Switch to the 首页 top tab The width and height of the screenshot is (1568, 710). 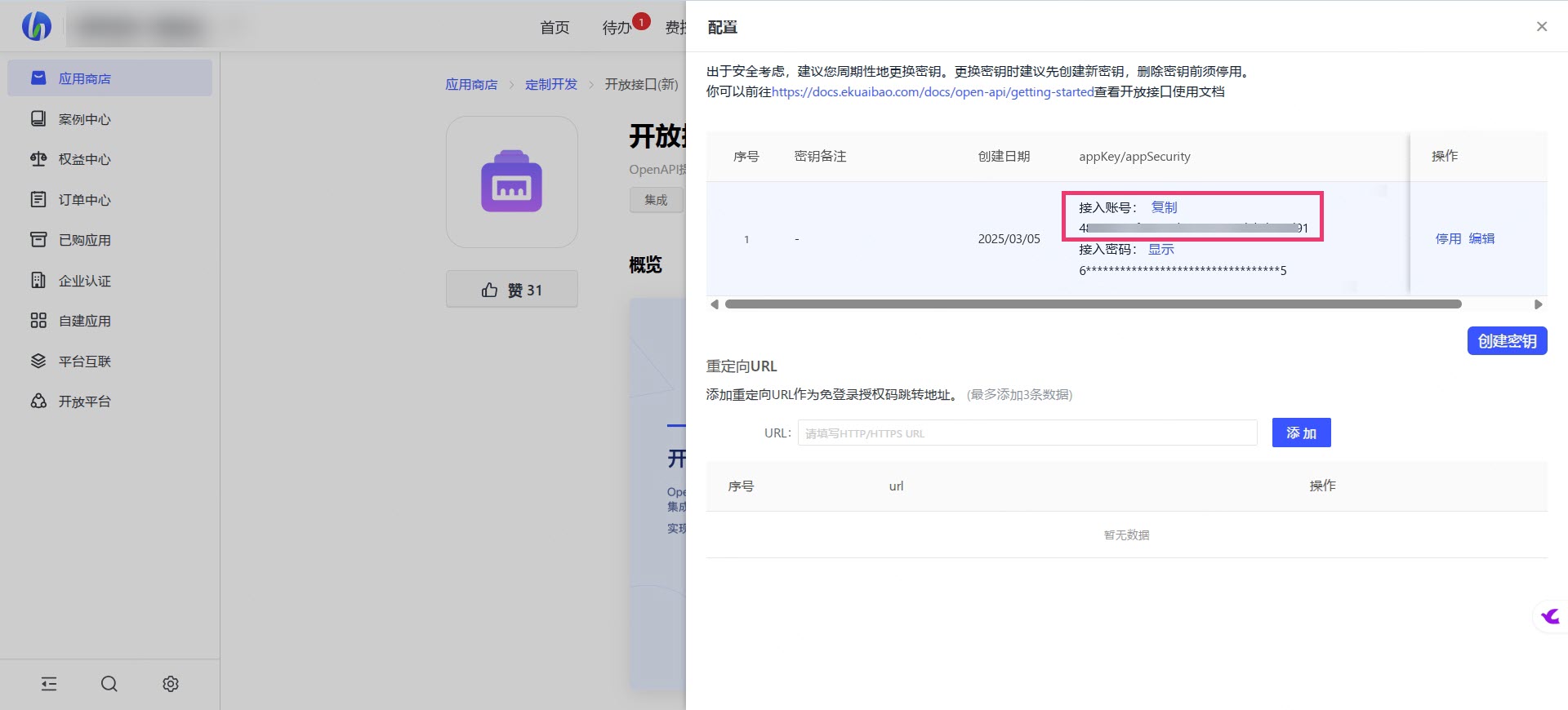tap(555, 28)
